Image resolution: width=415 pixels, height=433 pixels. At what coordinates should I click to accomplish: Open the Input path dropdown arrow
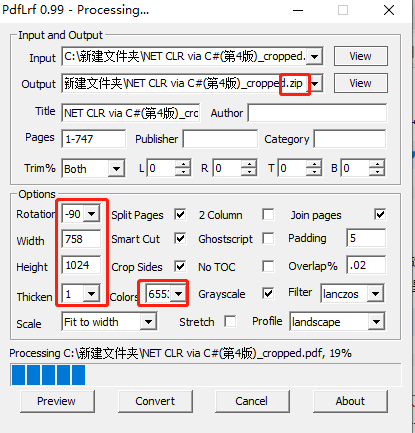314,57
